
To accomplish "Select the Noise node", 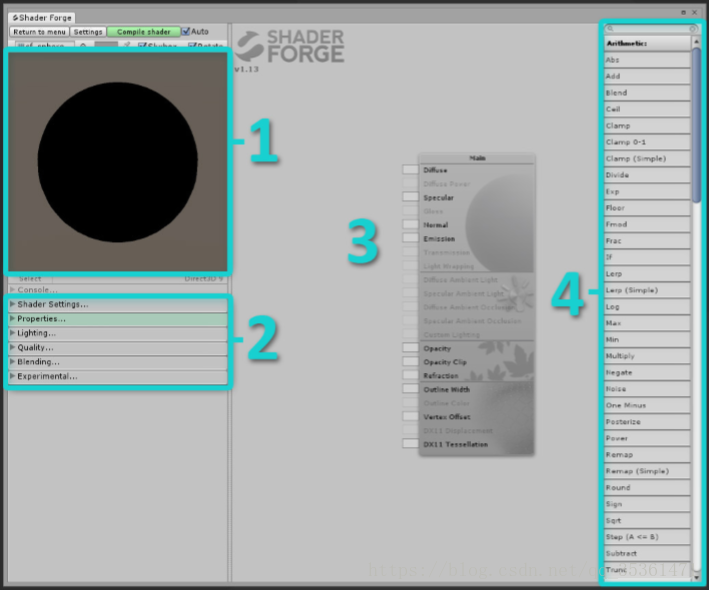I will pos(648,389).
